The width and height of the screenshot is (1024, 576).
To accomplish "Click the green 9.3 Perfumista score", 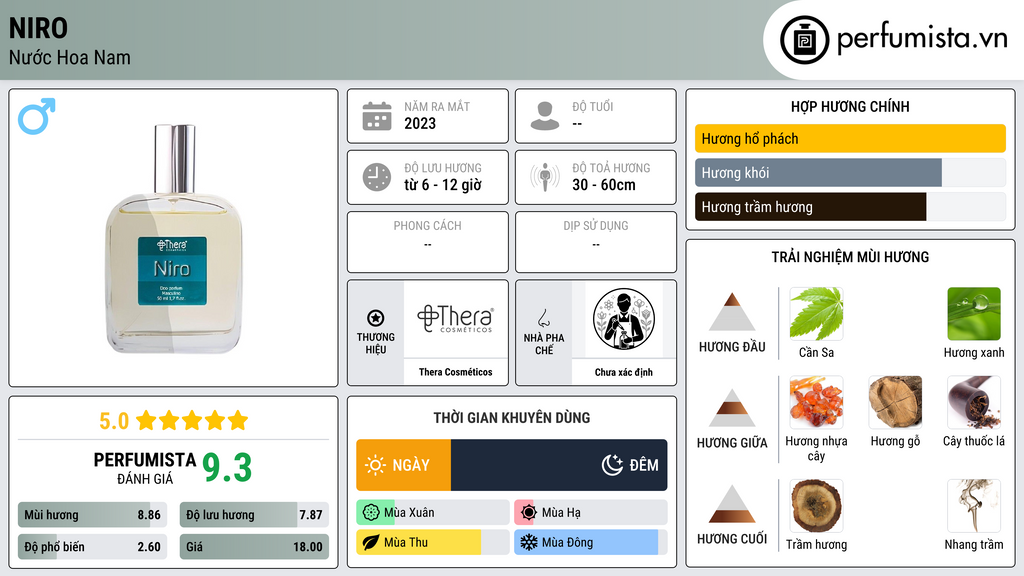I will (227, 468).
